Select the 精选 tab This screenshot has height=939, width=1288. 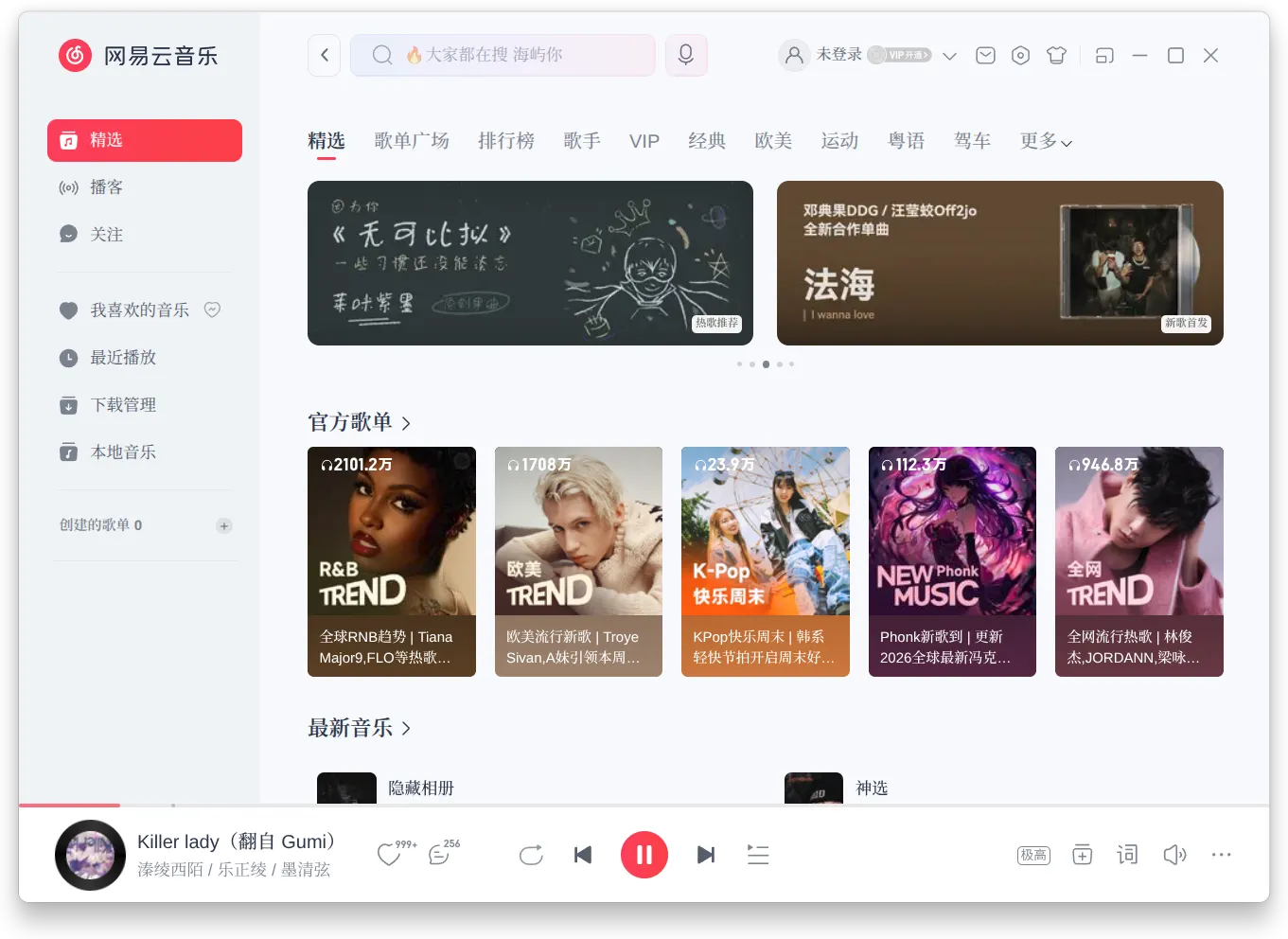pos(326,141)
